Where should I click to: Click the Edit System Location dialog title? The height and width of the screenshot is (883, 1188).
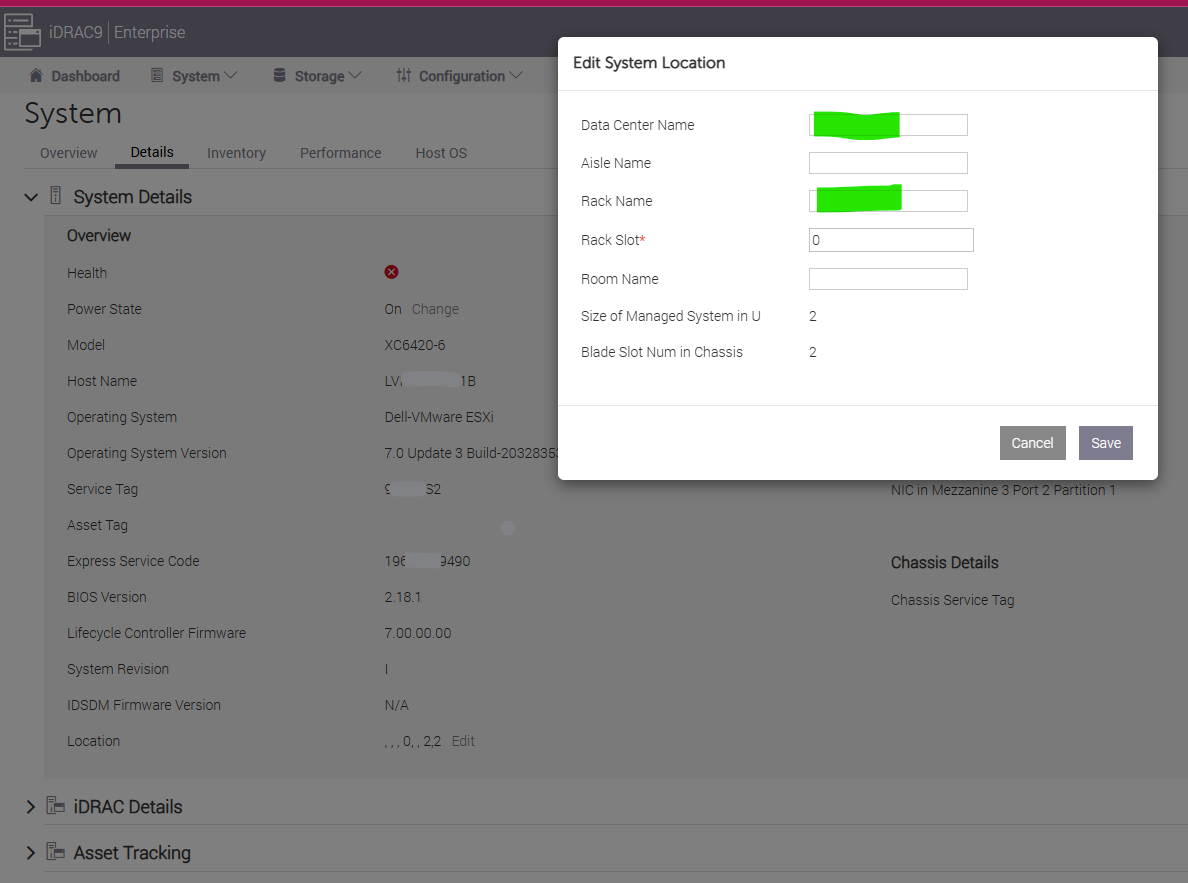pos(649,63)
